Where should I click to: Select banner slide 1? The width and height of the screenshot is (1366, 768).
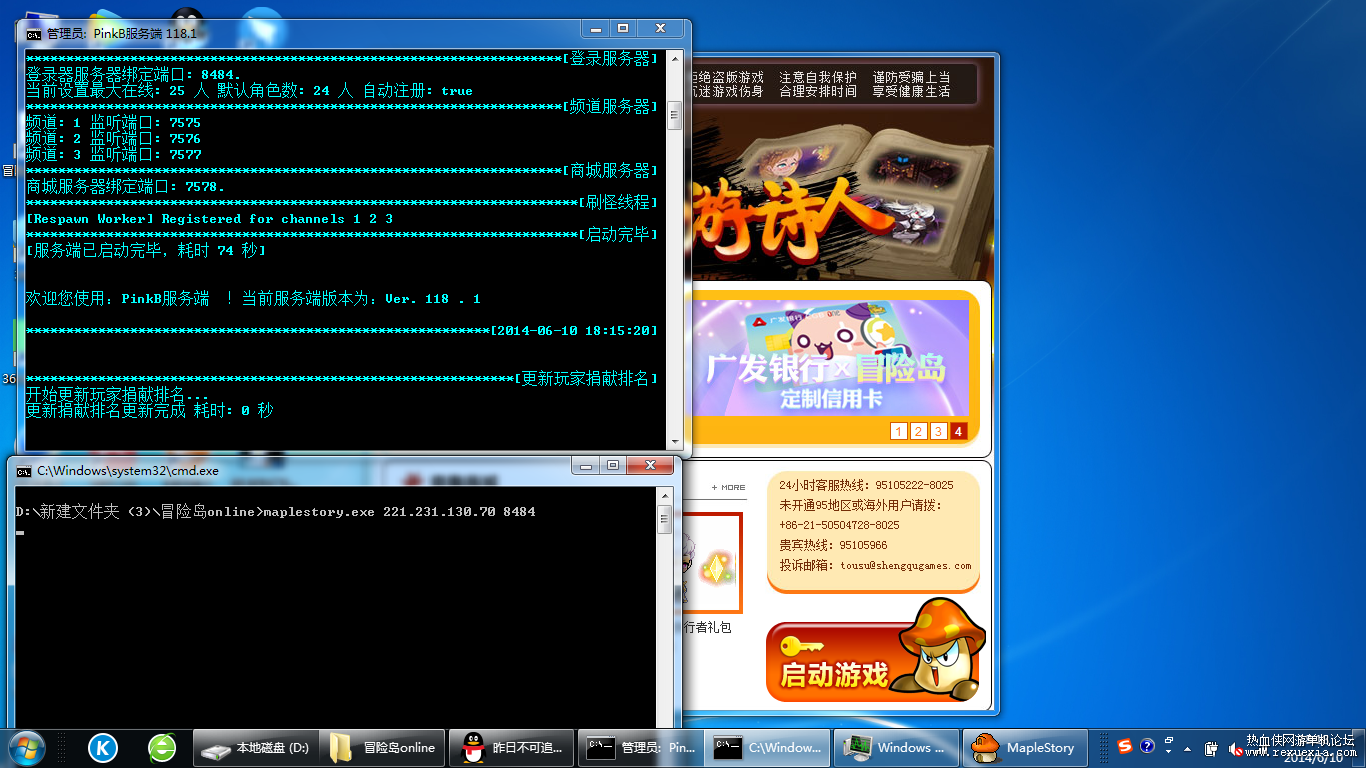click(x=898, y=431)
